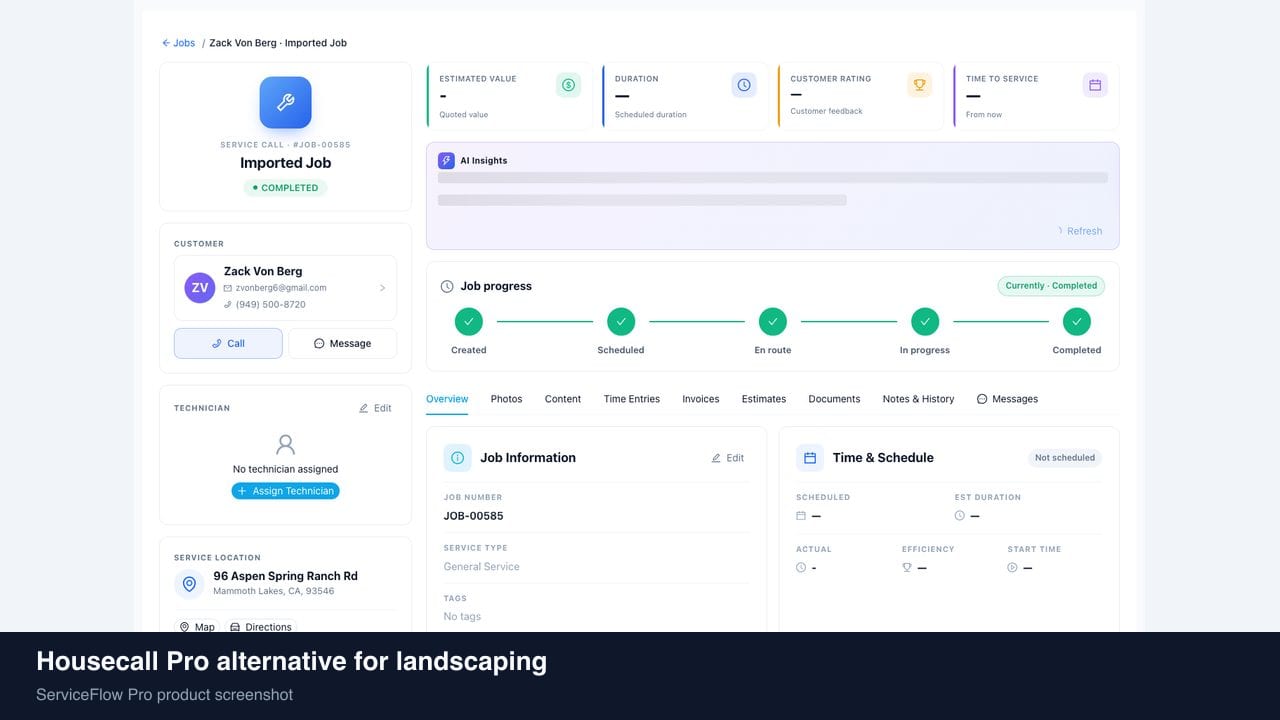1280x720 pixels.
Task: Click the AI Insights lightning icon
Action: tap(446, 160)
